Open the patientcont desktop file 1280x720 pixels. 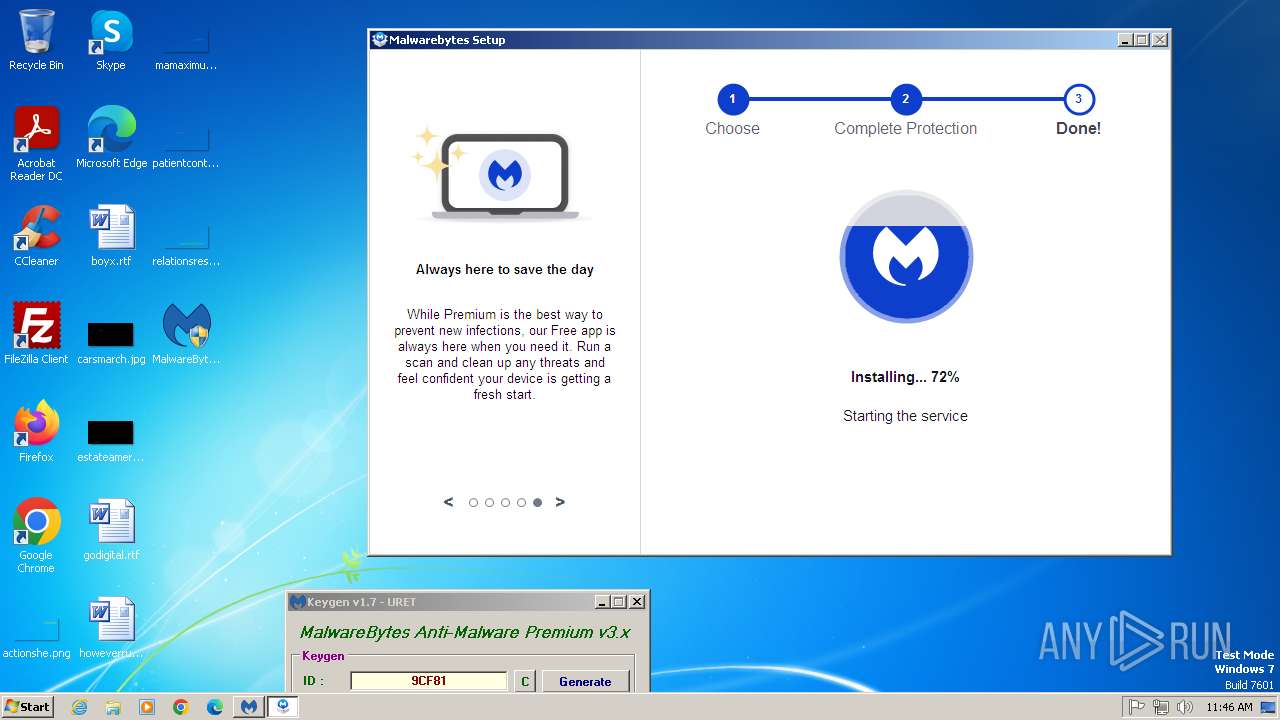[x=186, y=148]
